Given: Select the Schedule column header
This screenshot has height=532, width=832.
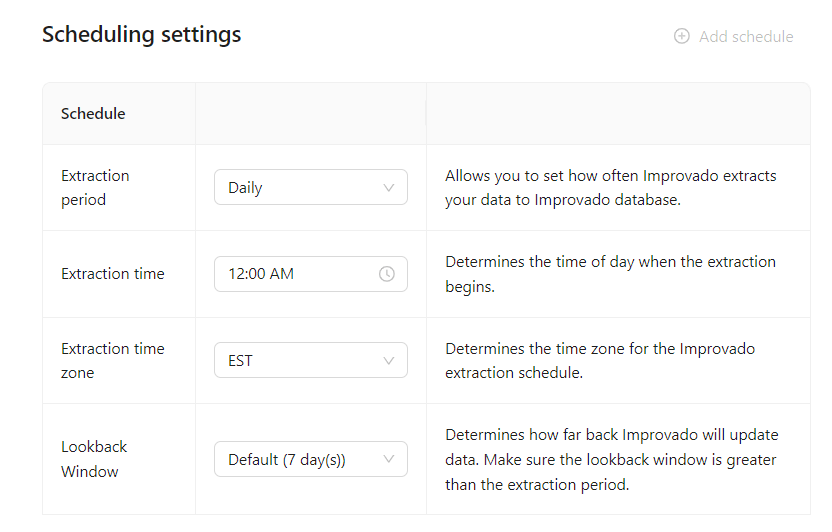Looking at the screenshot, I should tap(93, 114).
